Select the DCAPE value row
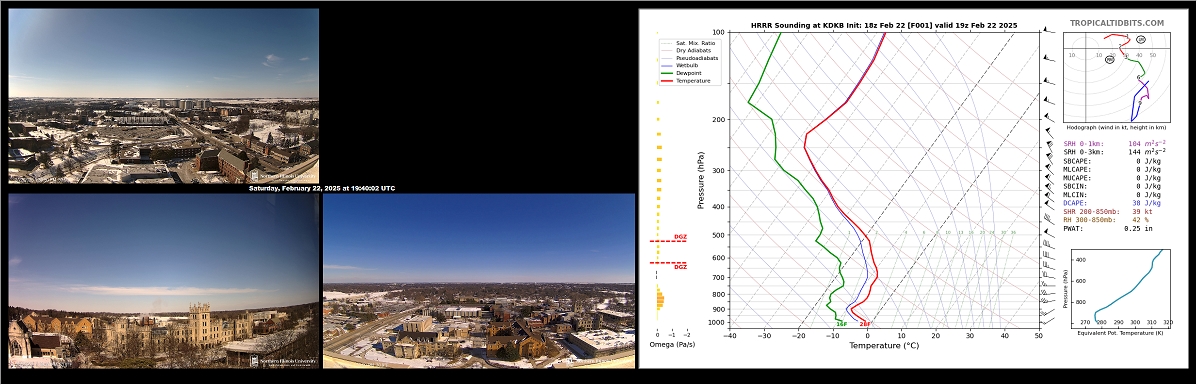 [x=1112, y=202]
